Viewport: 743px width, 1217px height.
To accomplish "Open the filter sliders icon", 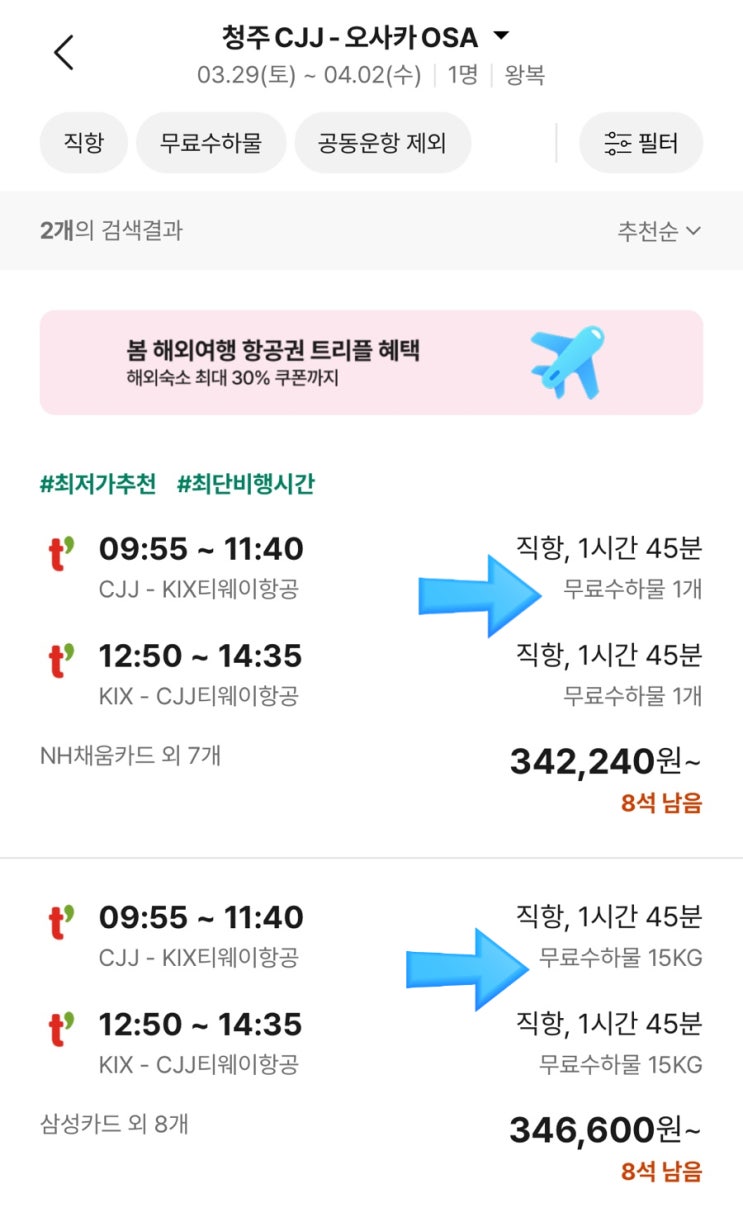I will pyautogui.click(x=617, y=143).
